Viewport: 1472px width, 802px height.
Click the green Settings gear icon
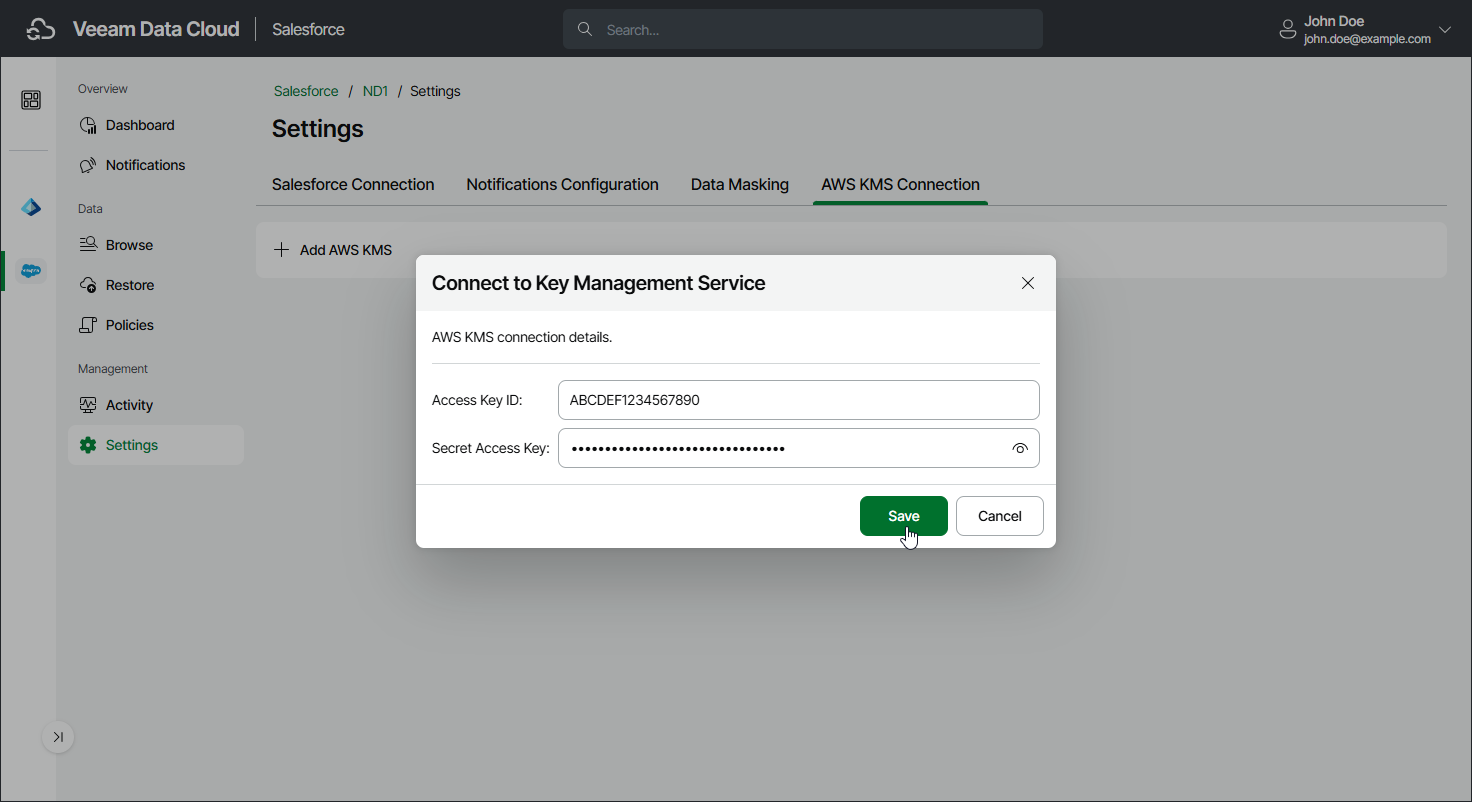tap(88, 445)
